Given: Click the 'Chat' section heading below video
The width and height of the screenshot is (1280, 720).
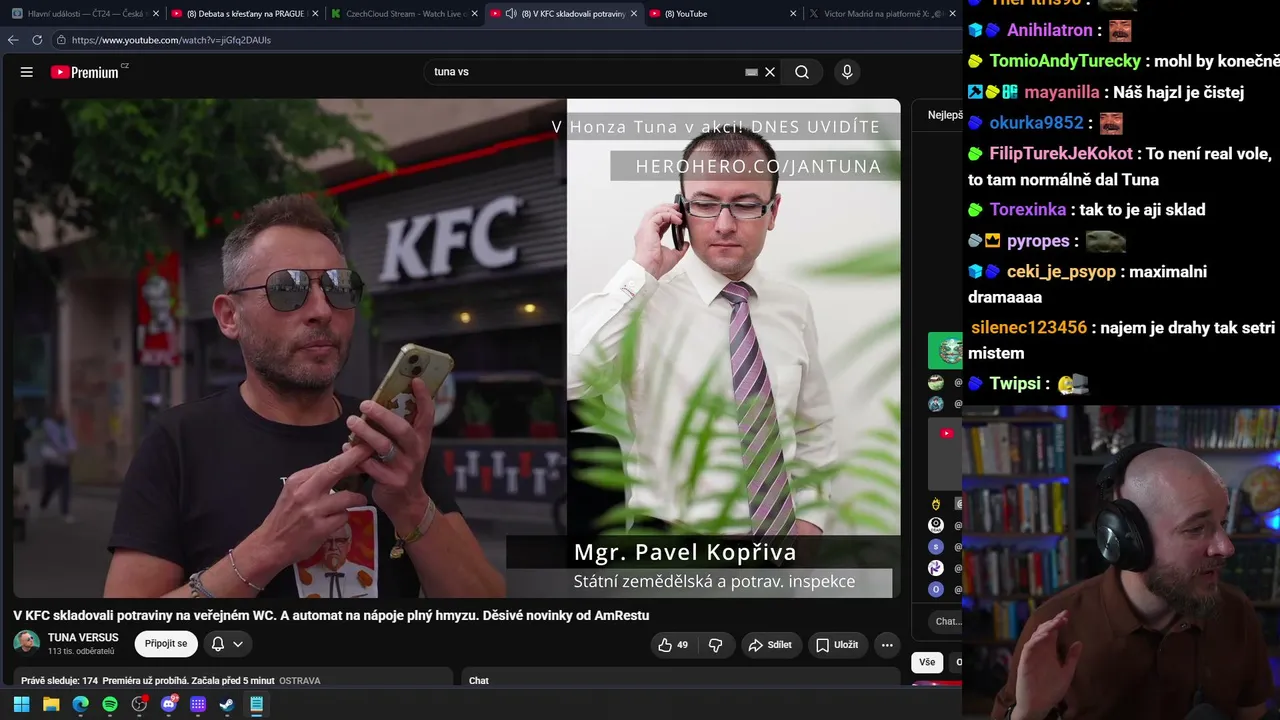Looking at the screenshot, I should [479, 681].
